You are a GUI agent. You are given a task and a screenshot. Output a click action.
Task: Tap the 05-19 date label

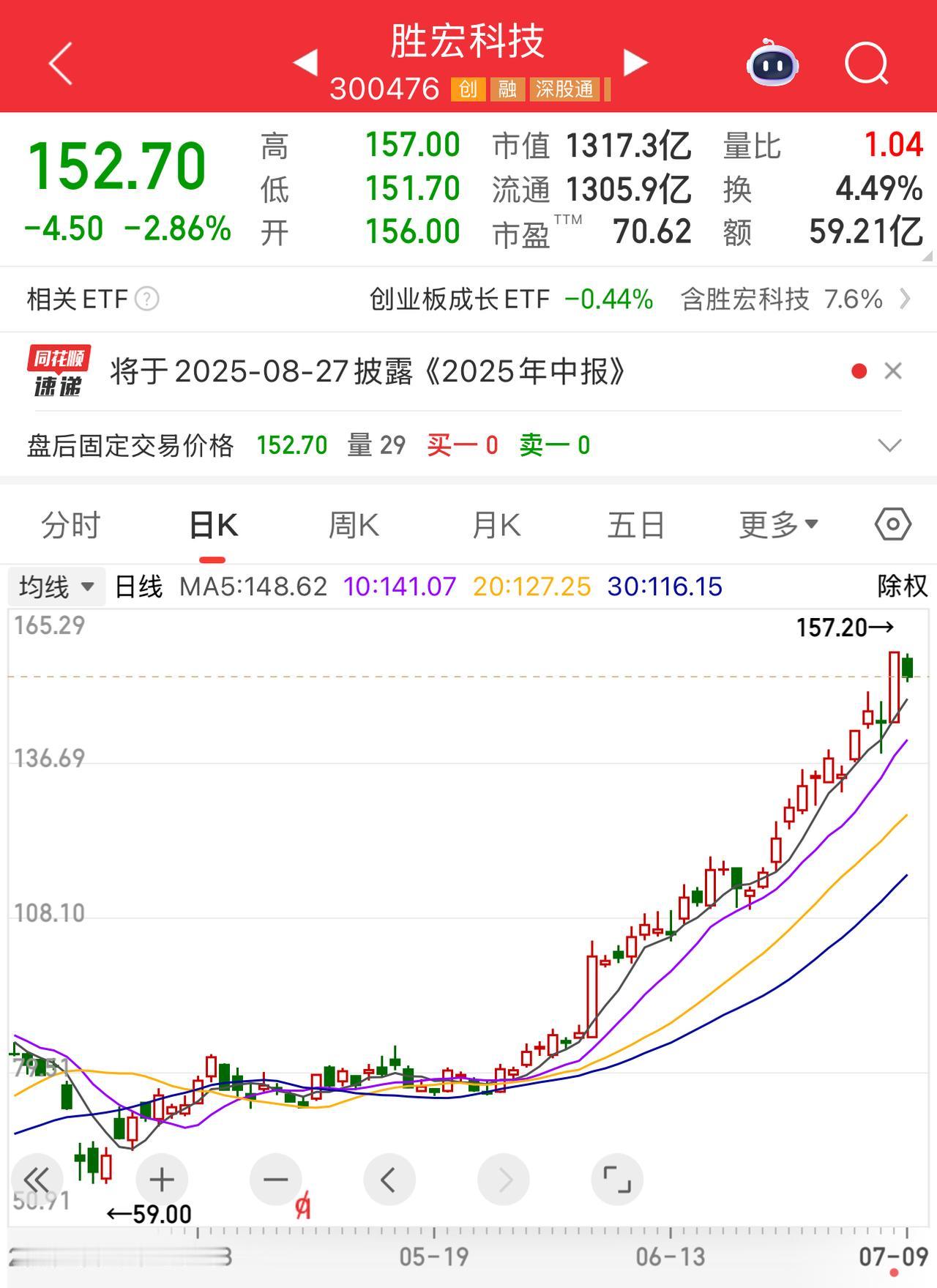[434, 1257]
